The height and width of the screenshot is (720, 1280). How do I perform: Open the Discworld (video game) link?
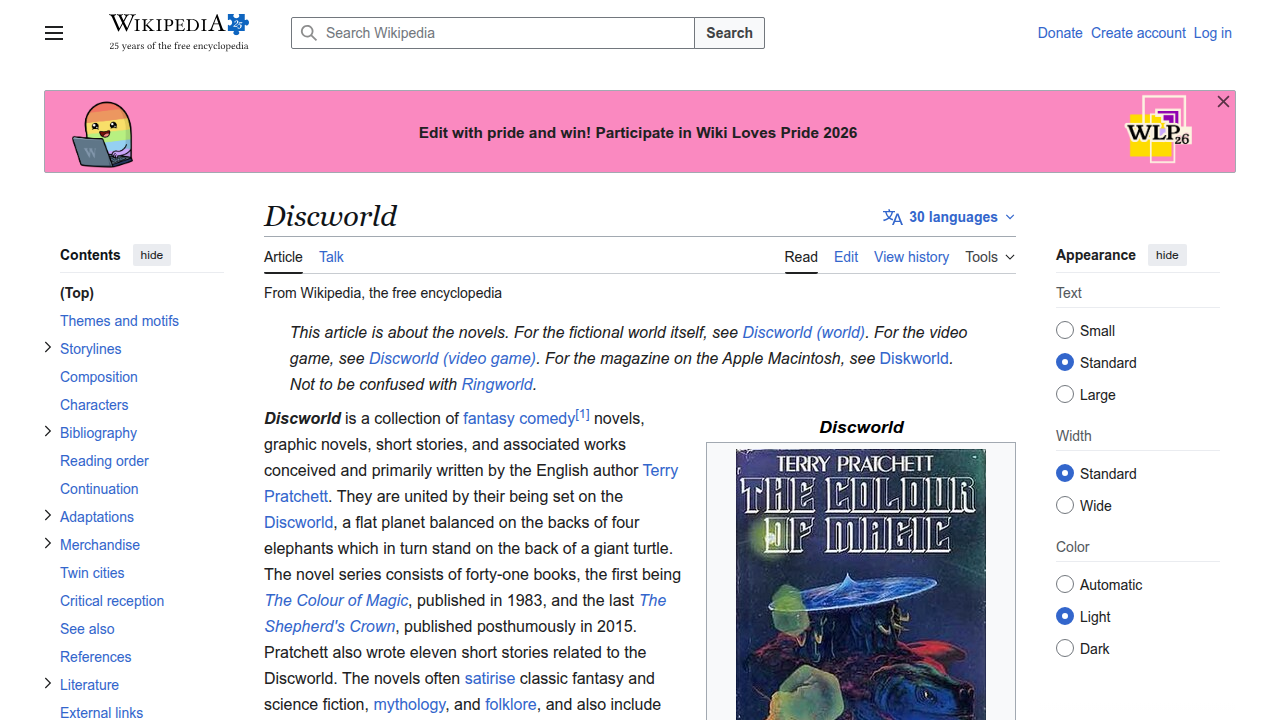point(453,358)
